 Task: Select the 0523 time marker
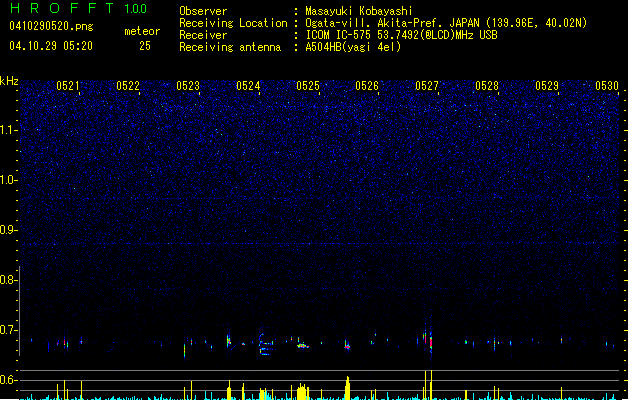[188, 86]
